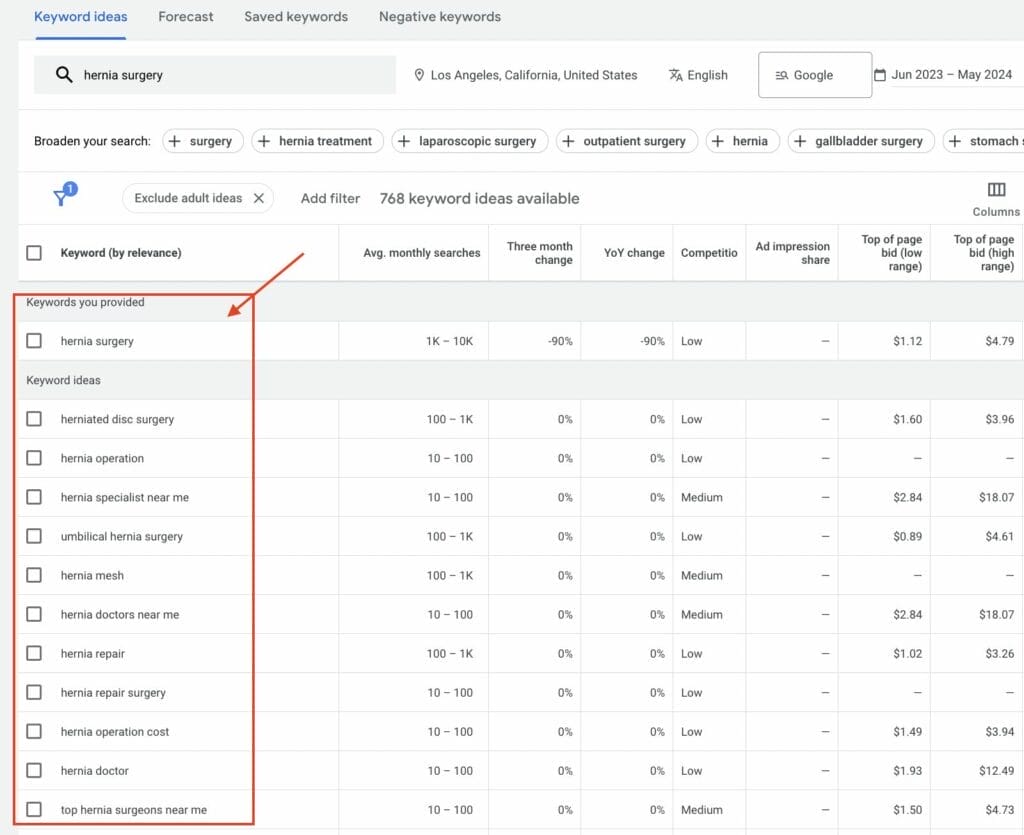Add 'laparoscopic surgery' to broaden search

(470, 141)
